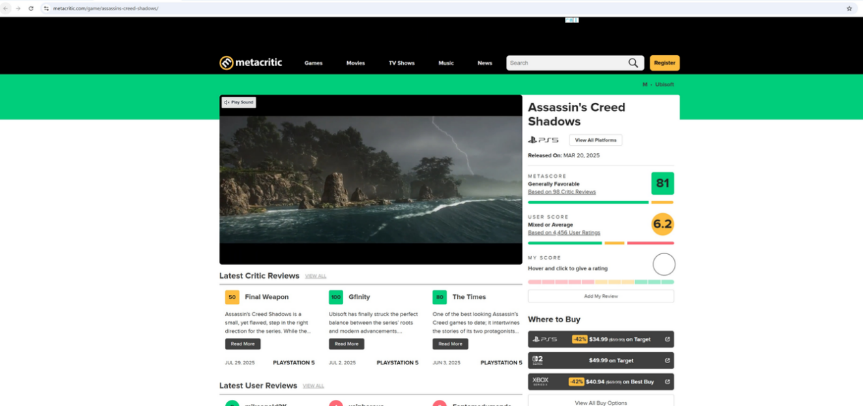Click the MAR 20, 2025 release date

(581, 156)
